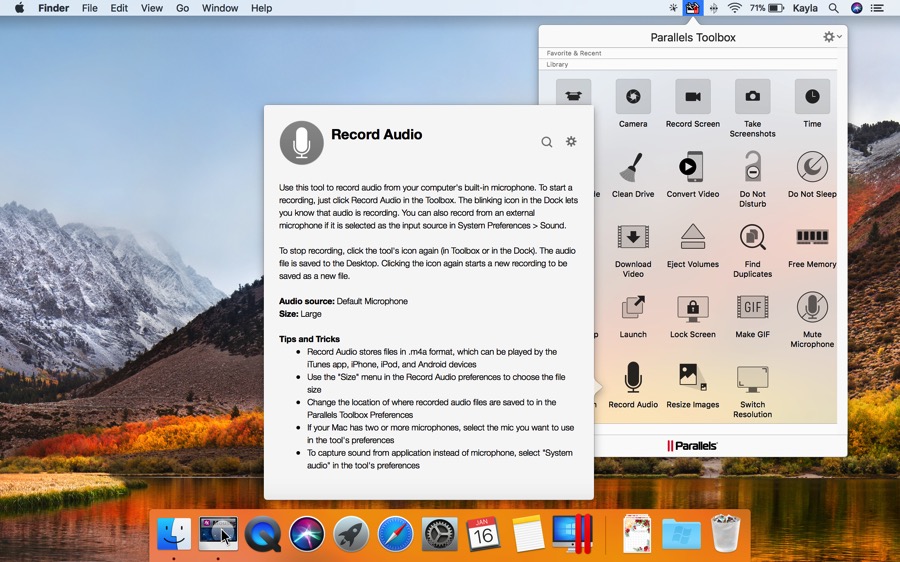Screen dimensions: 900x562
Task: Click the Siri icon in menu bar
Action: point(856,8)
